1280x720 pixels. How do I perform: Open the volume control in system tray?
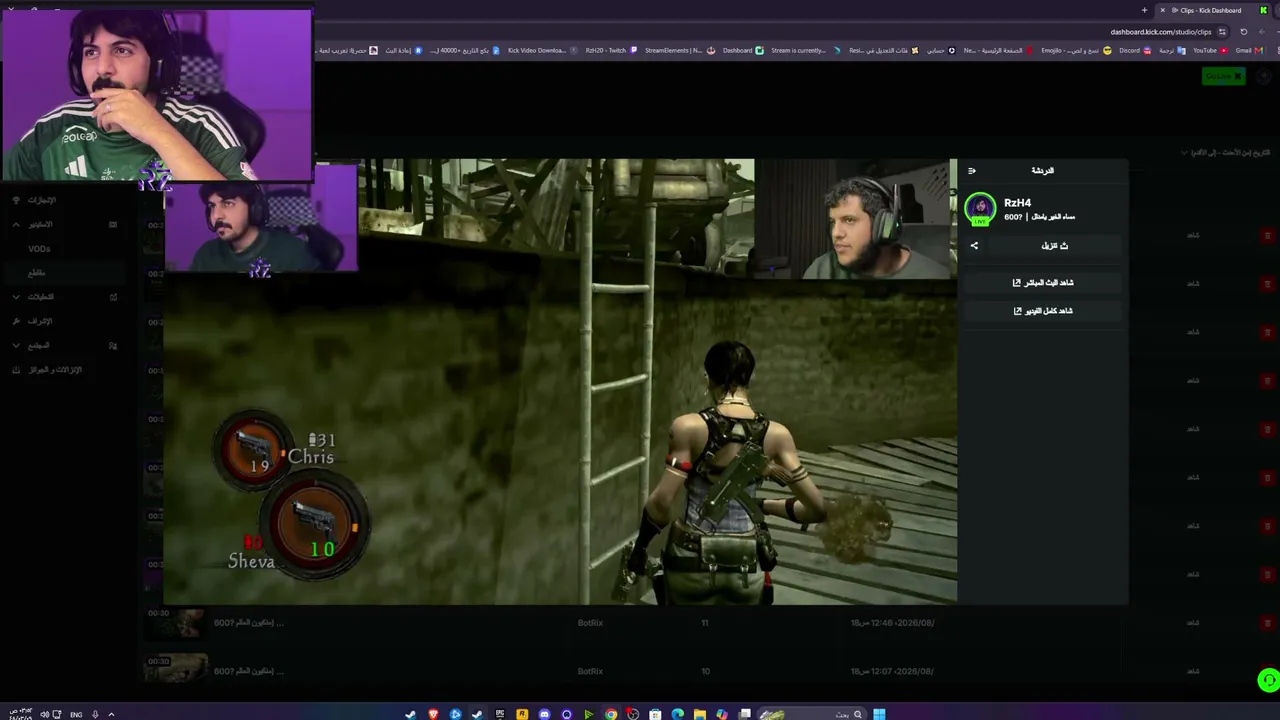(44, 714)
